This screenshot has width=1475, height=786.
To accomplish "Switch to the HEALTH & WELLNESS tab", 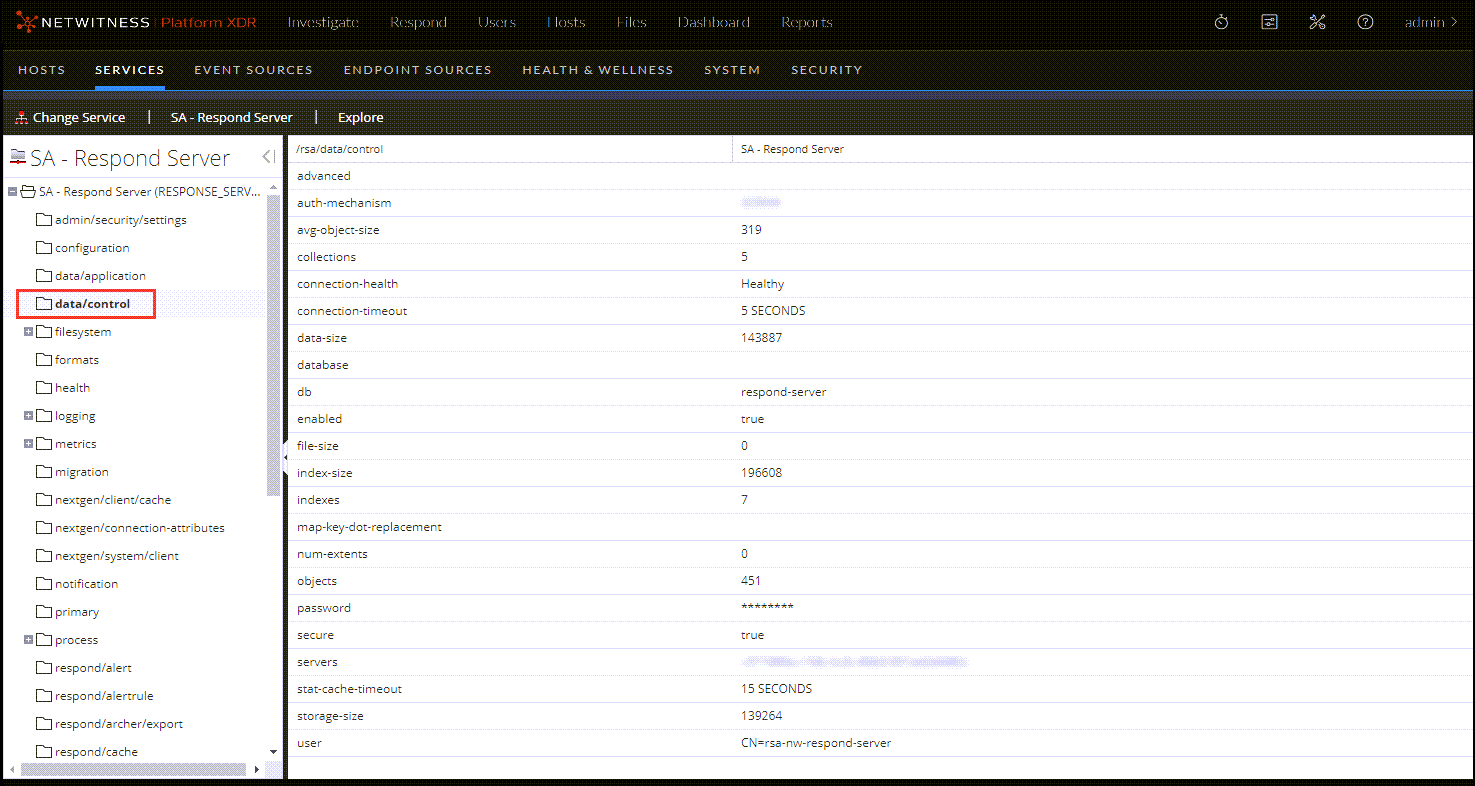I will [597, 70].
